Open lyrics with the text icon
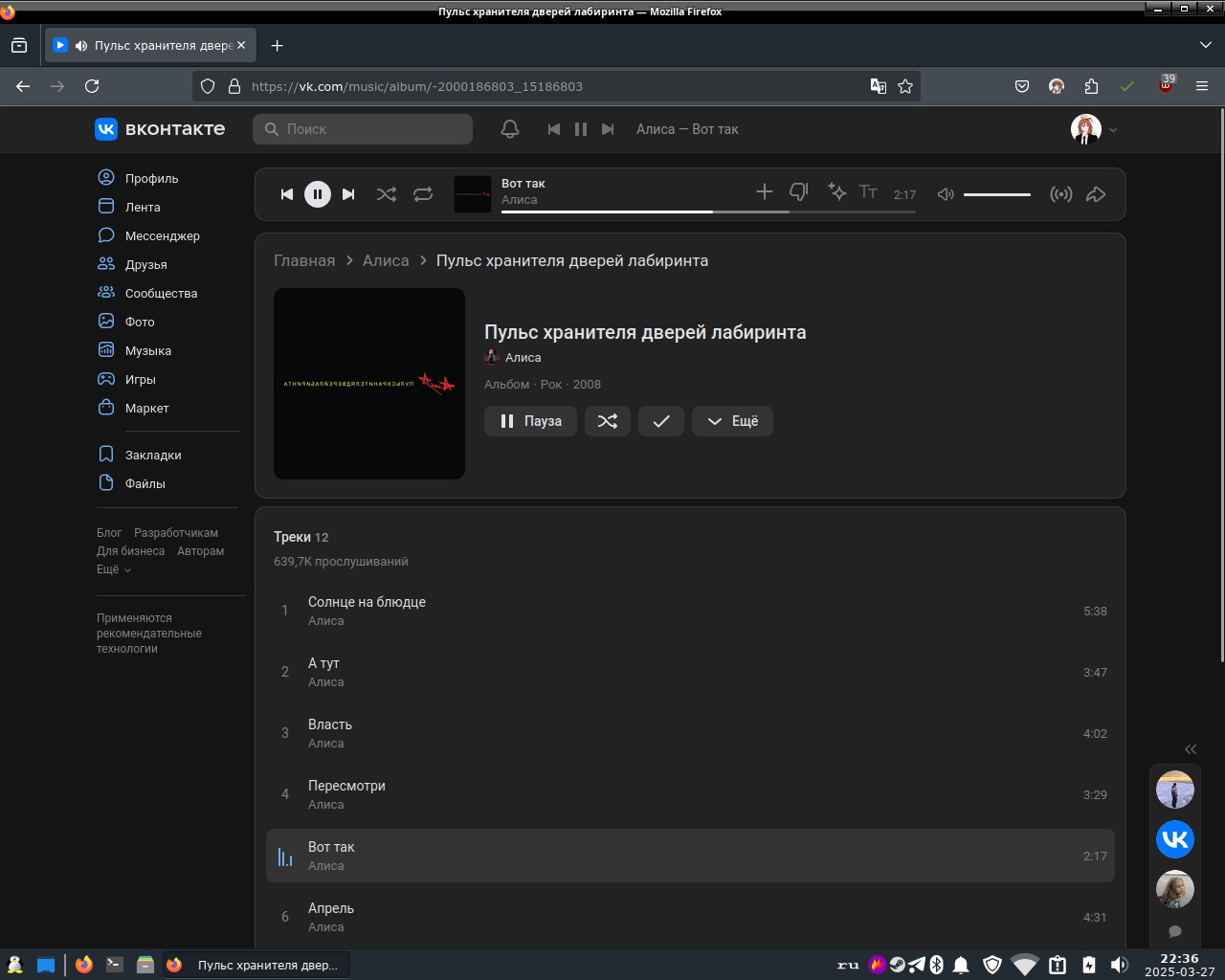Viewport: 1225px width, 980px height. pos(868,192)
